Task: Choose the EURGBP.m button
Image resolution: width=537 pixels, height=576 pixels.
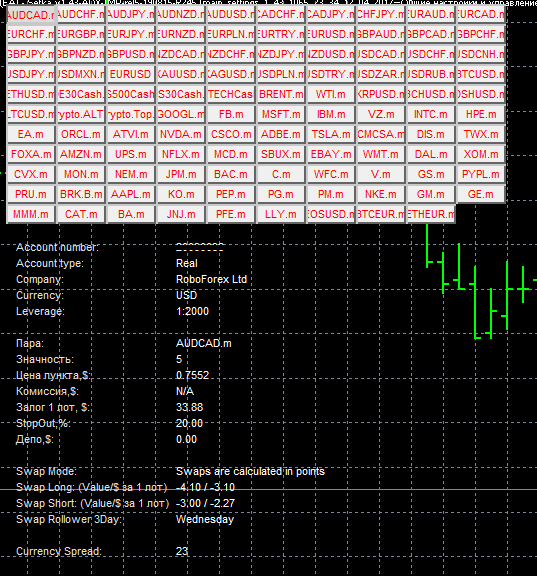Action: 81,35
